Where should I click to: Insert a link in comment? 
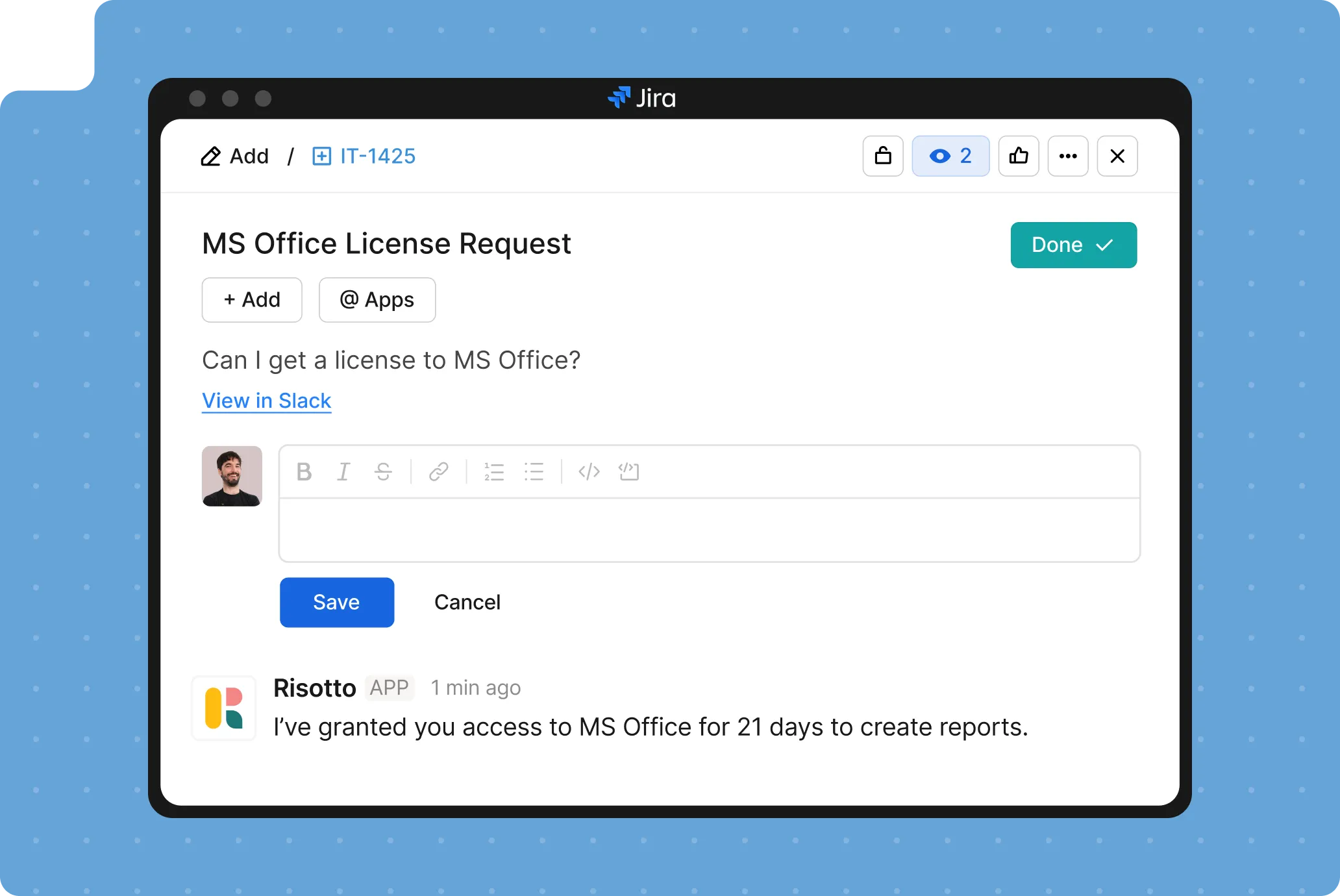coord(439,471)
